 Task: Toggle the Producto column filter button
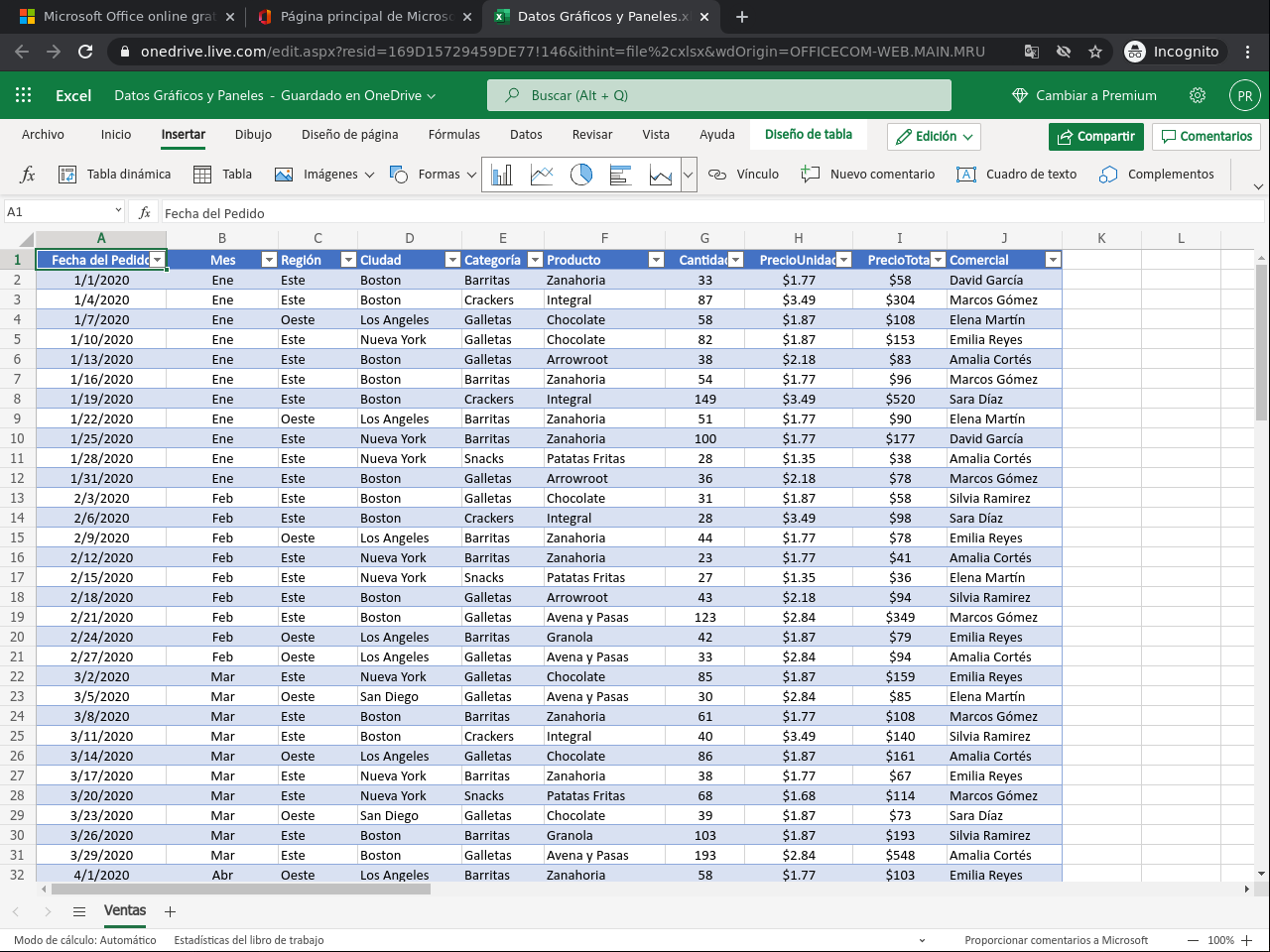pyautogui.click(x=656, y=260)
